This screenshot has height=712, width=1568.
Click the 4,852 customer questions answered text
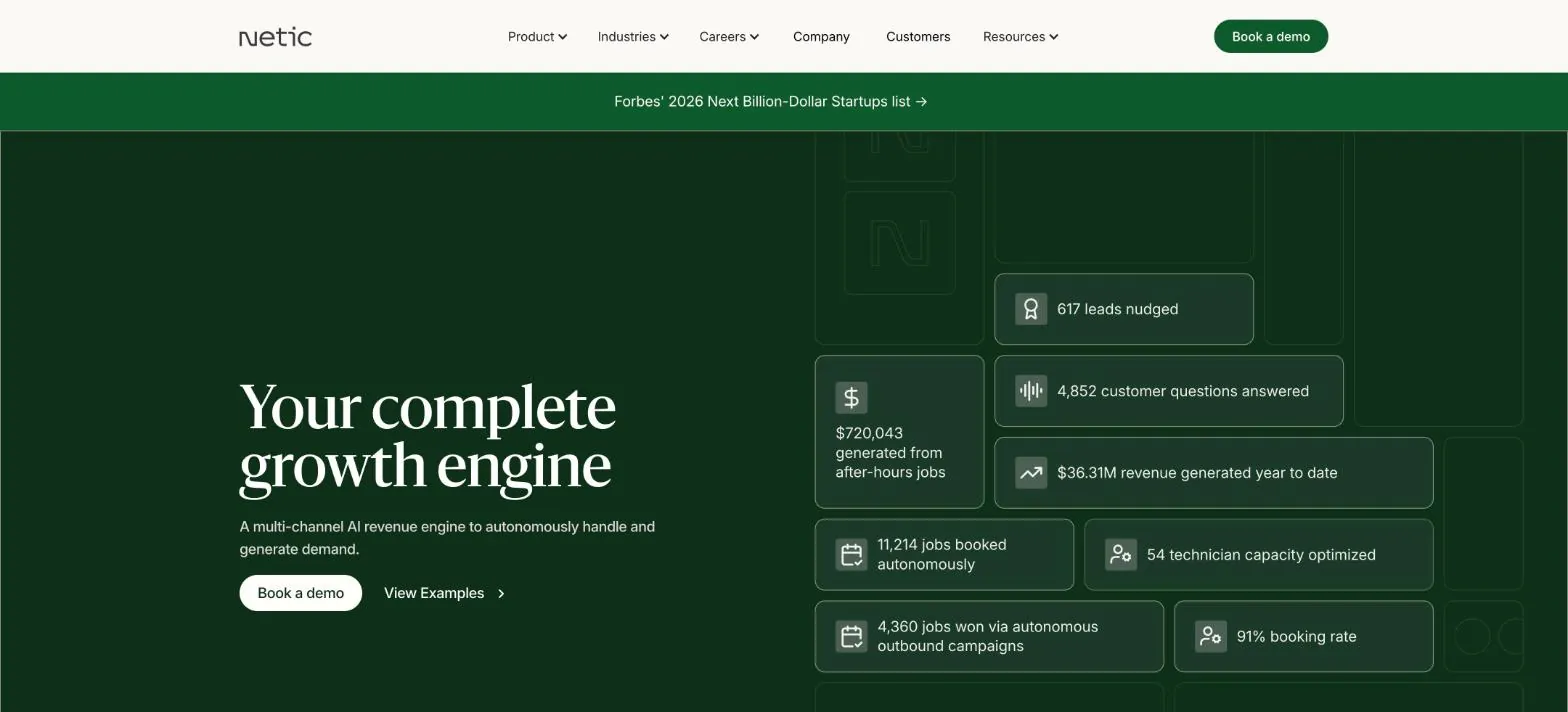tap(1182, 391)
